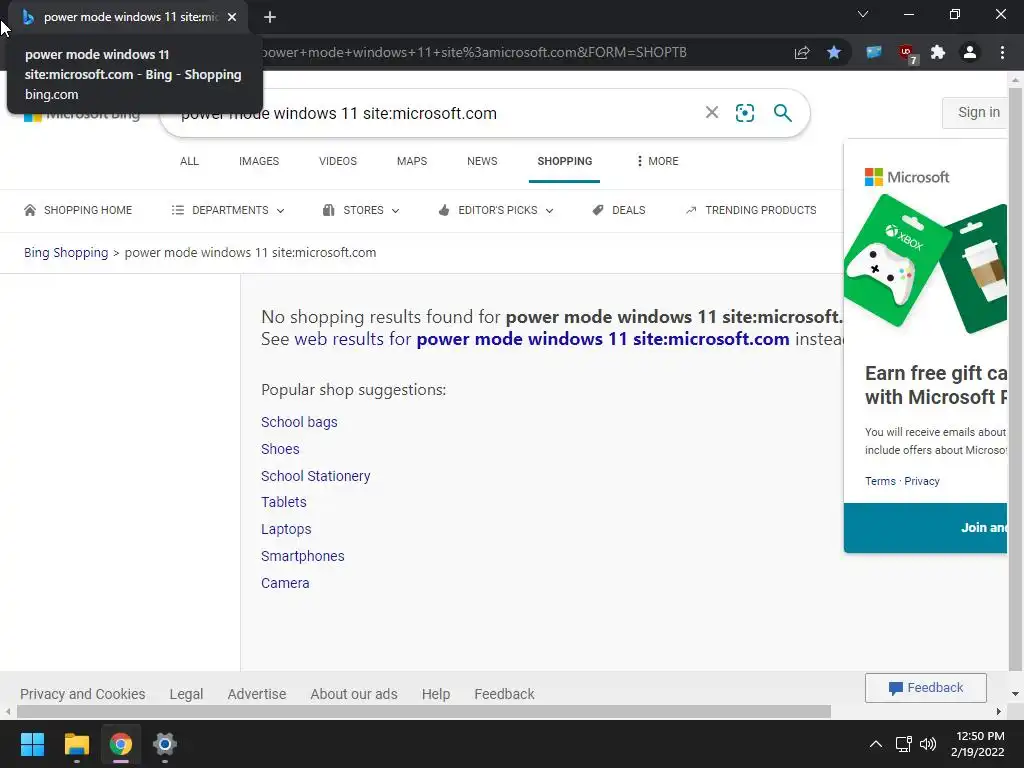
Task: Click the Chrome taskbar icon
Action: tap(121, 744)
